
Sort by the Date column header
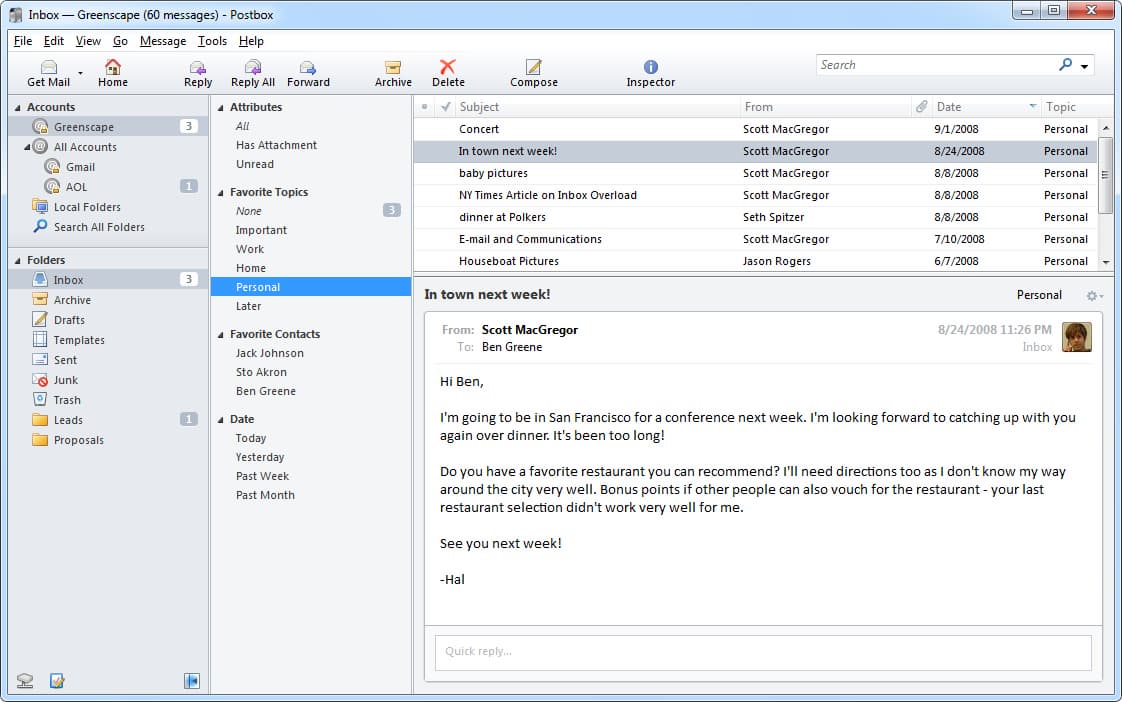click(986, 107)
